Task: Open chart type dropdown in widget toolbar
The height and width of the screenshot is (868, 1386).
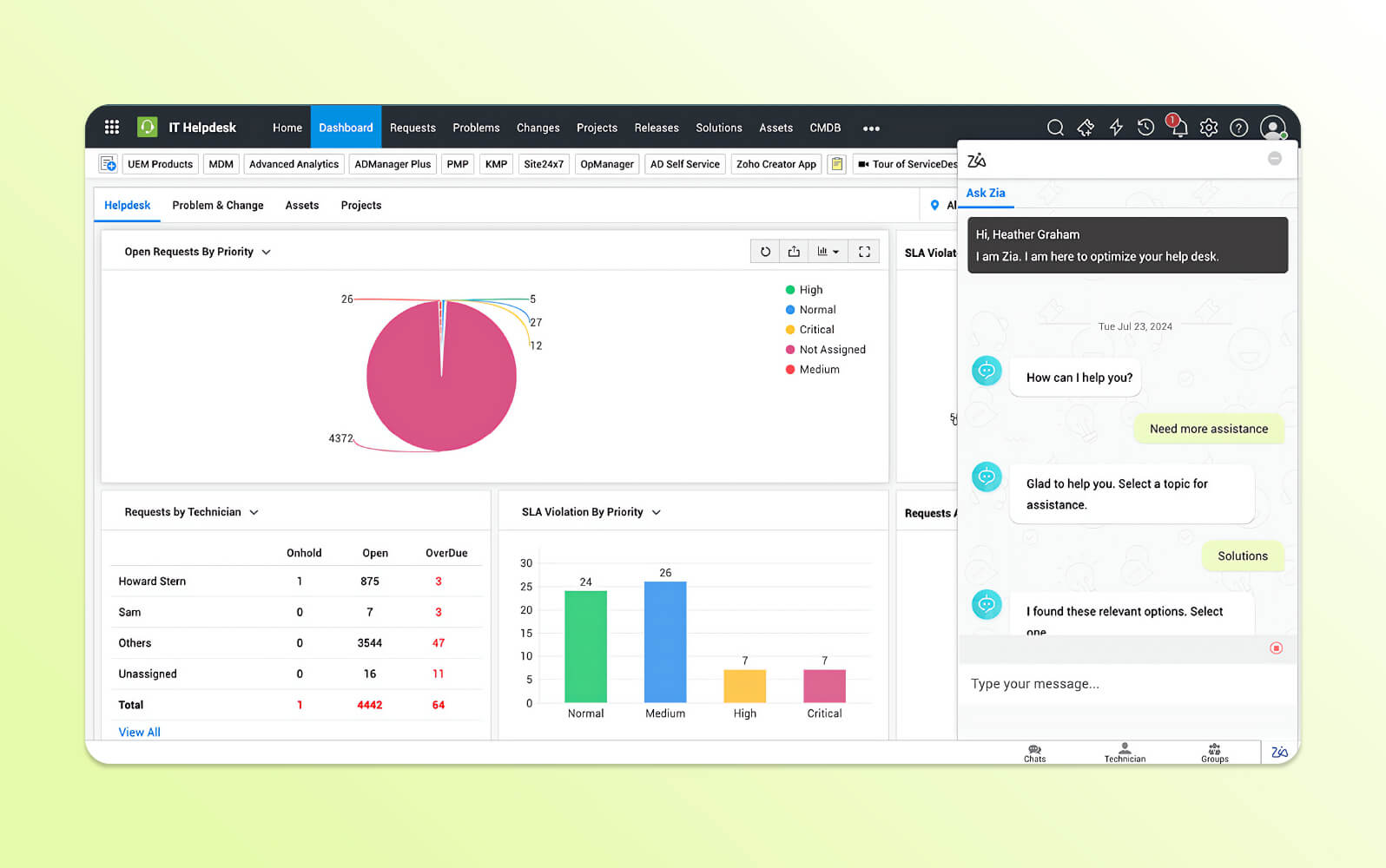Action: [x=828, y=252]
